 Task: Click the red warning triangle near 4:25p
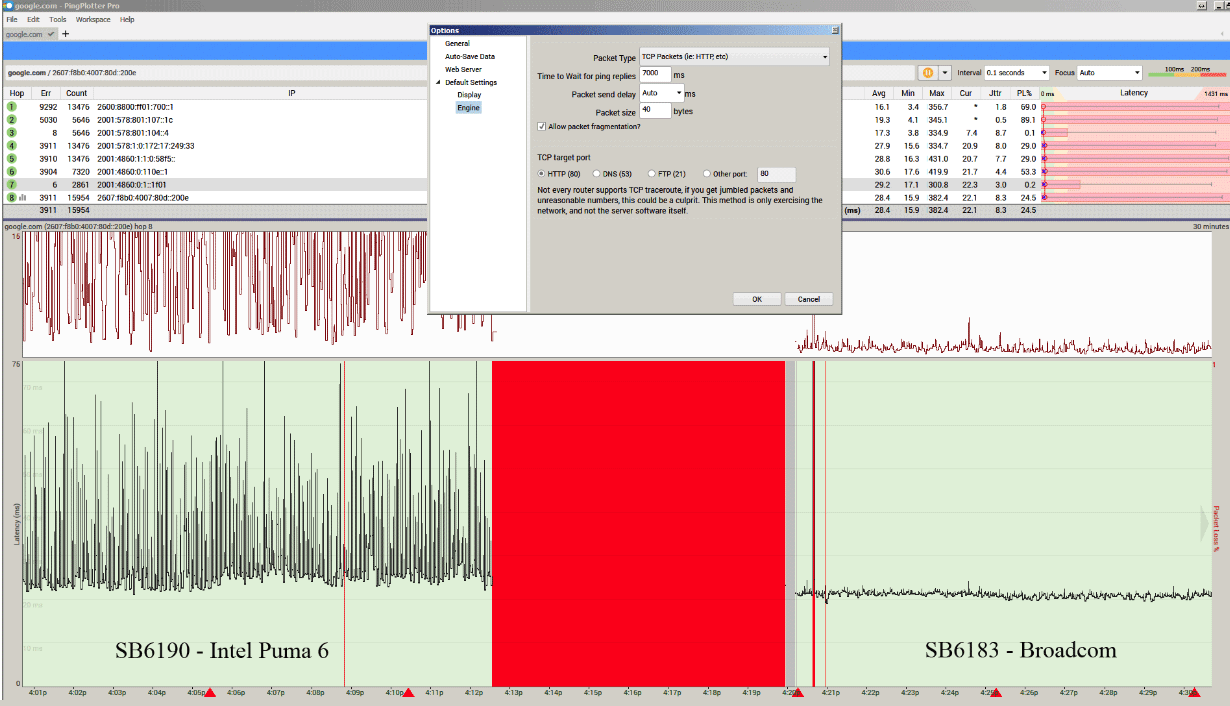(996, 692)
